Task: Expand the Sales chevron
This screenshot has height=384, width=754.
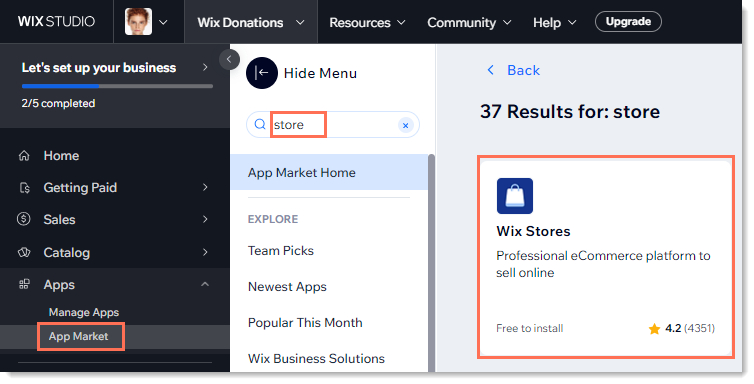Action: pos(205,219)
